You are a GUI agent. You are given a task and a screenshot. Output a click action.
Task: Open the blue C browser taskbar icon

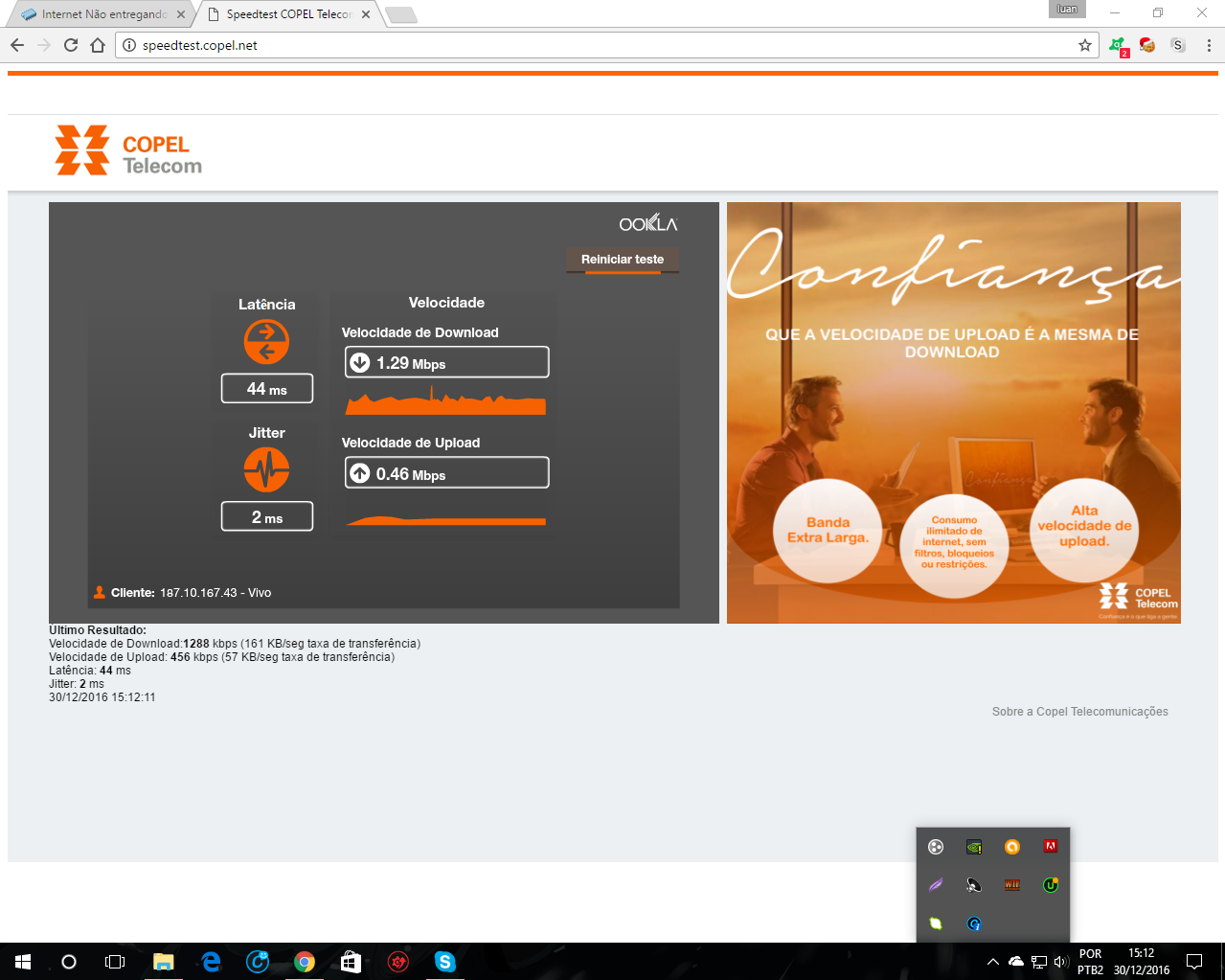click(258, 962)
